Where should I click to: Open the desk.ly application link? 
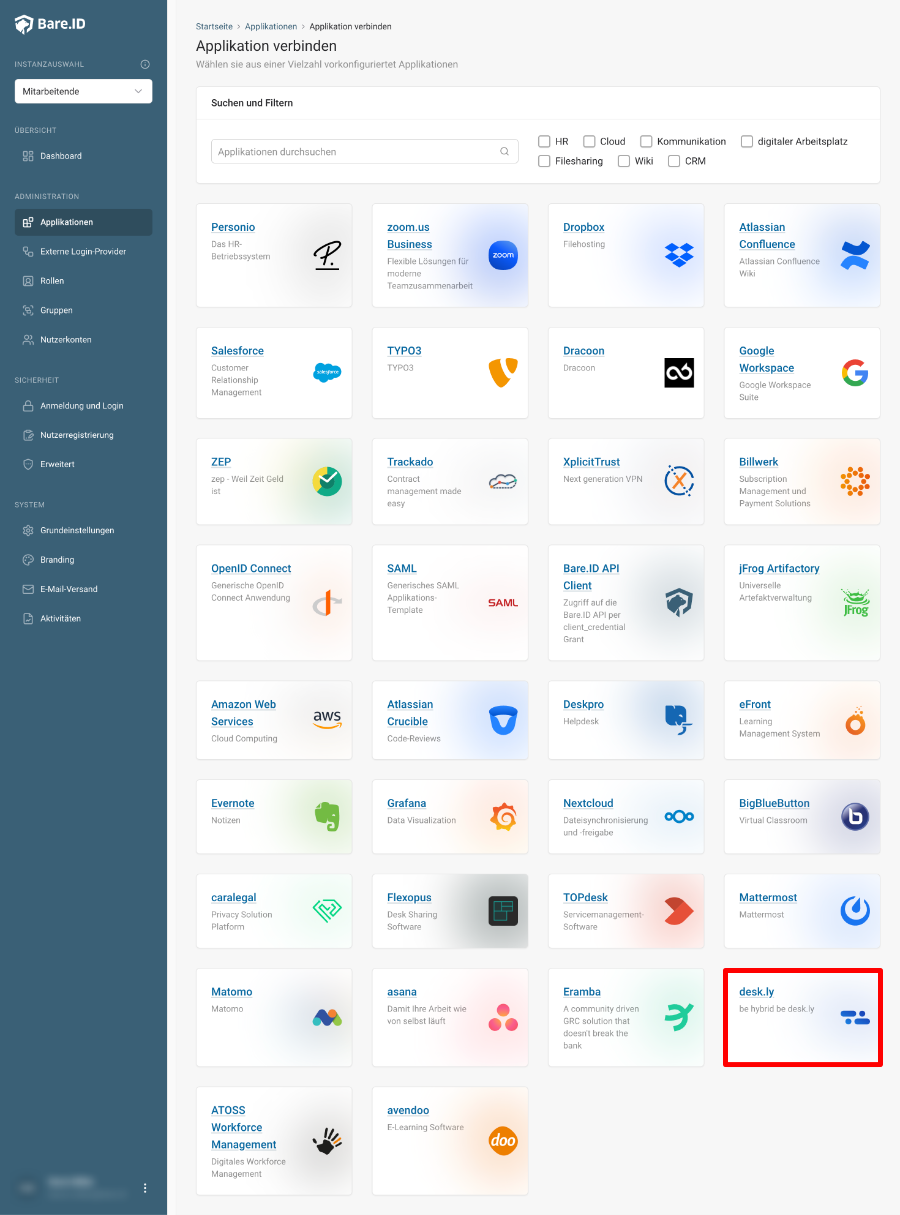point(757,992)
